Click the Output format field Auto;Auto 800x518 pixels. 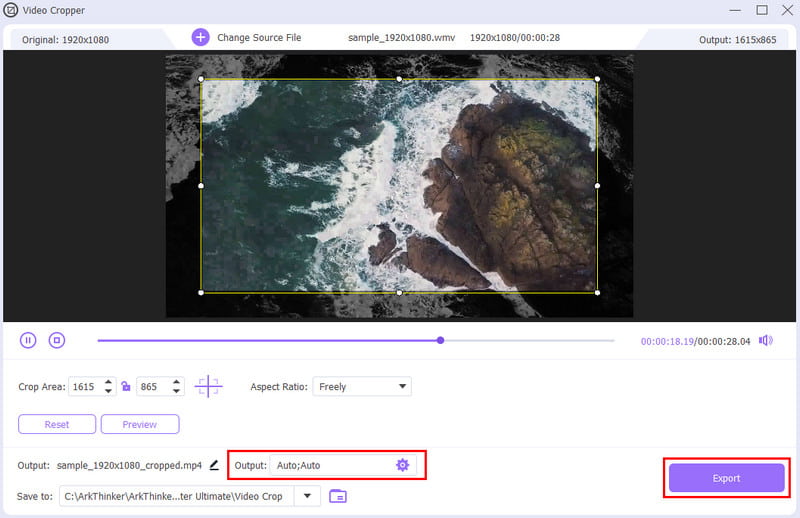[343, 465]
